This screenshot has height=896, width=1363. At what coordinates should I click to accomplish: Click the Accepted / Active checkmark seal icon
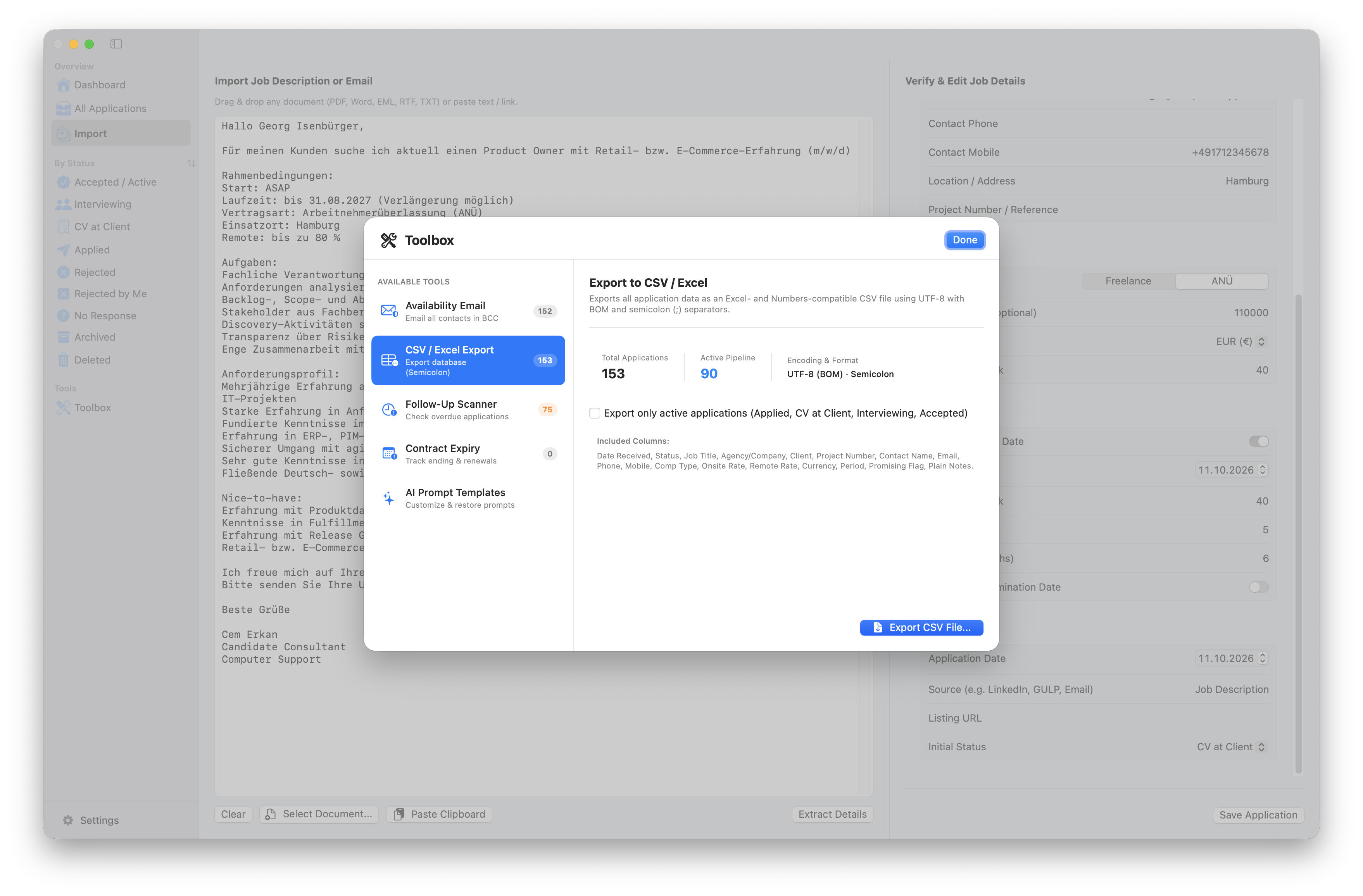click(x=64, y=182)
